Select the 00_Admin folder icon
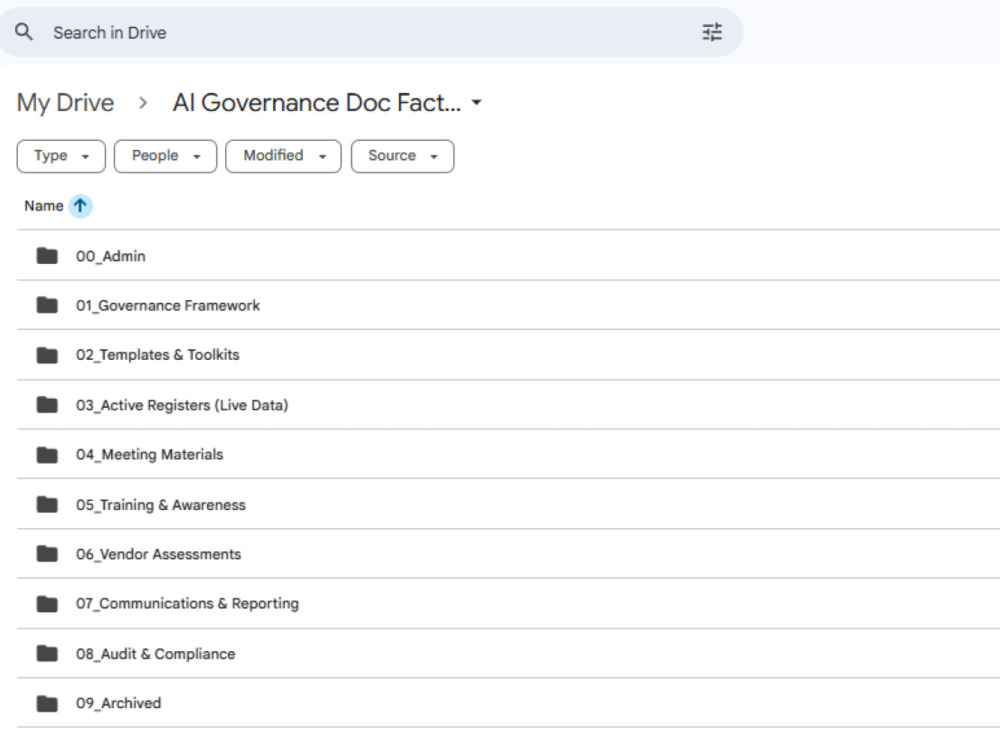This screenshot has height=750, width=1000. pos(47,256)
